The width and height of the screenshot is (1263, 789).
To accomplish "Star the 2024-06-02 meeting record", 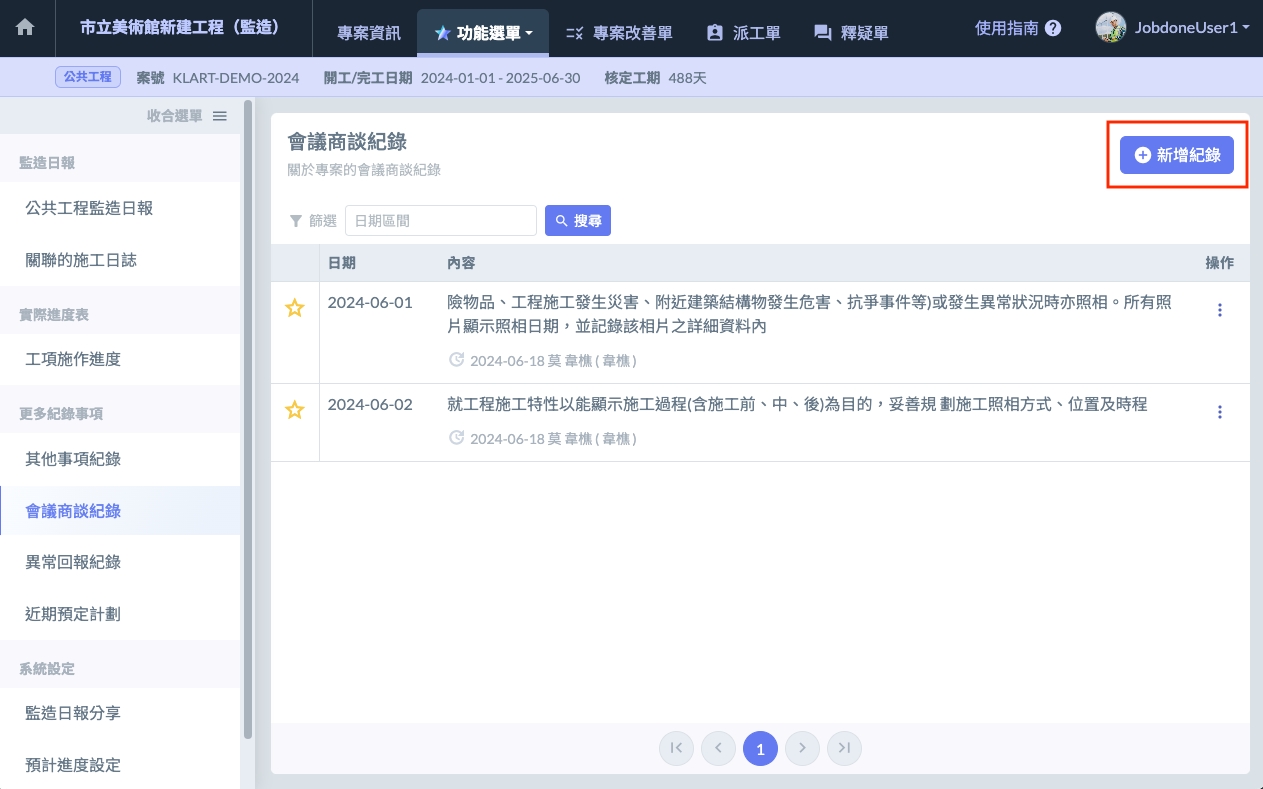I will coord(295,410).
